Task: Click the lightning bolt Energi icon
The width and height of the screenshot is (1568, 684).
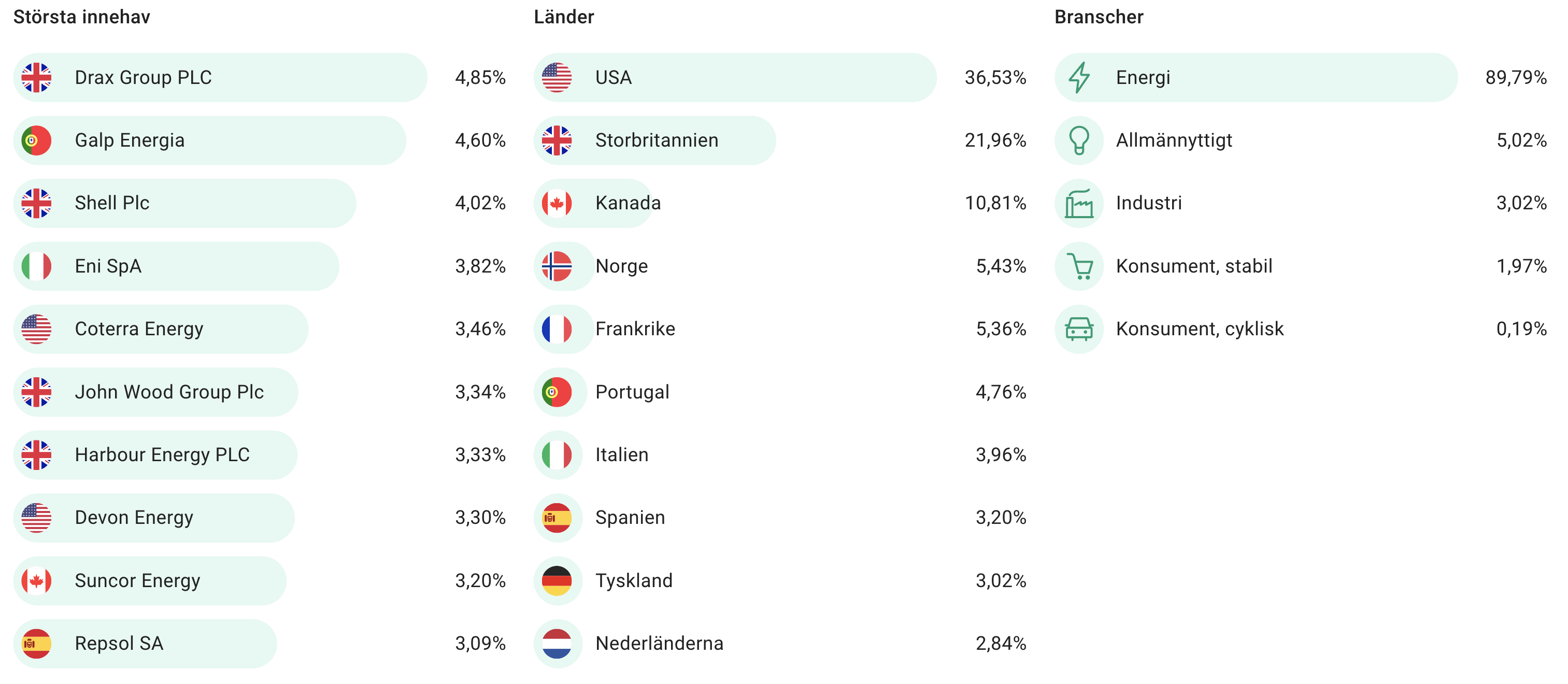Action: coord(1079,77)
